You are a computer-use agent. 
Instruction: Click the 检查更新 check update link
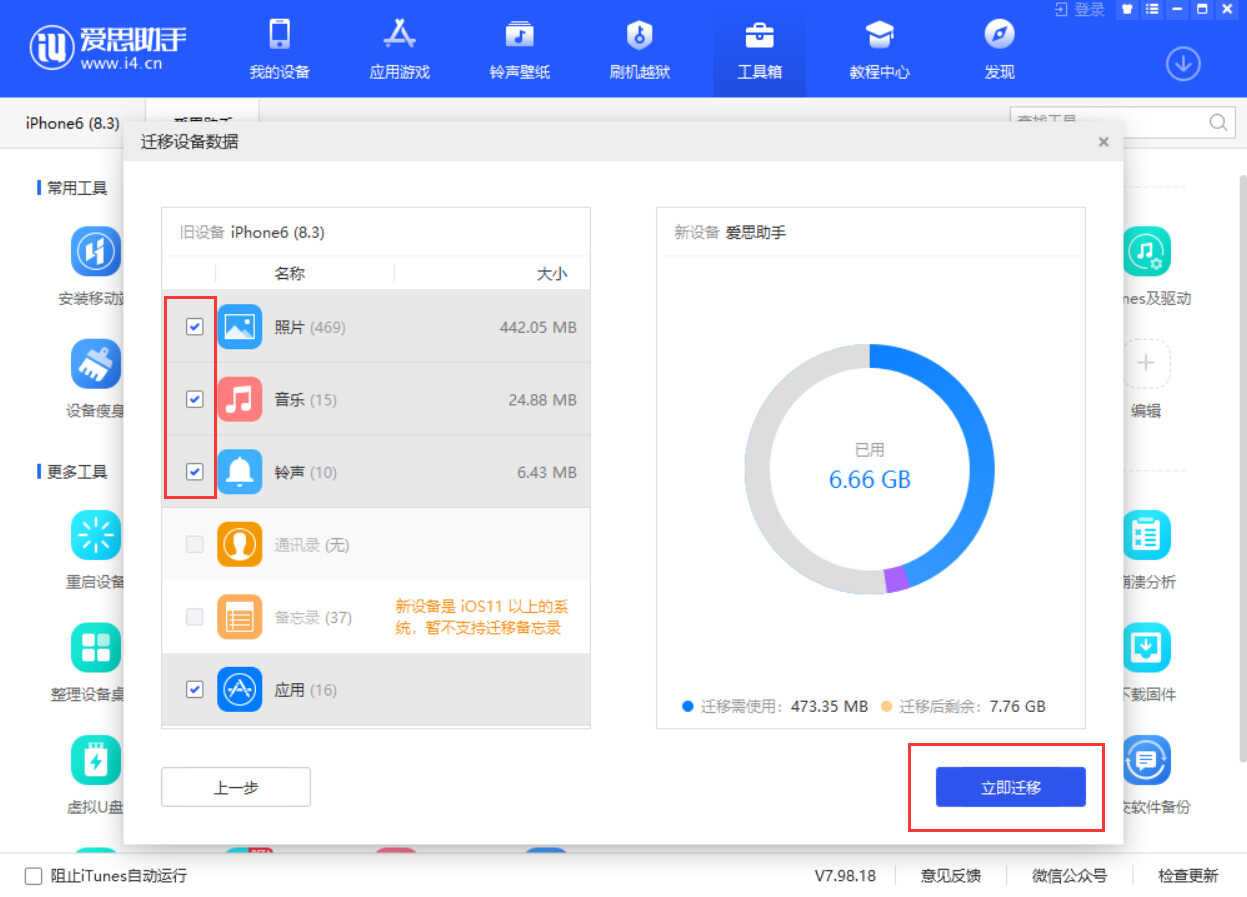1188,876
